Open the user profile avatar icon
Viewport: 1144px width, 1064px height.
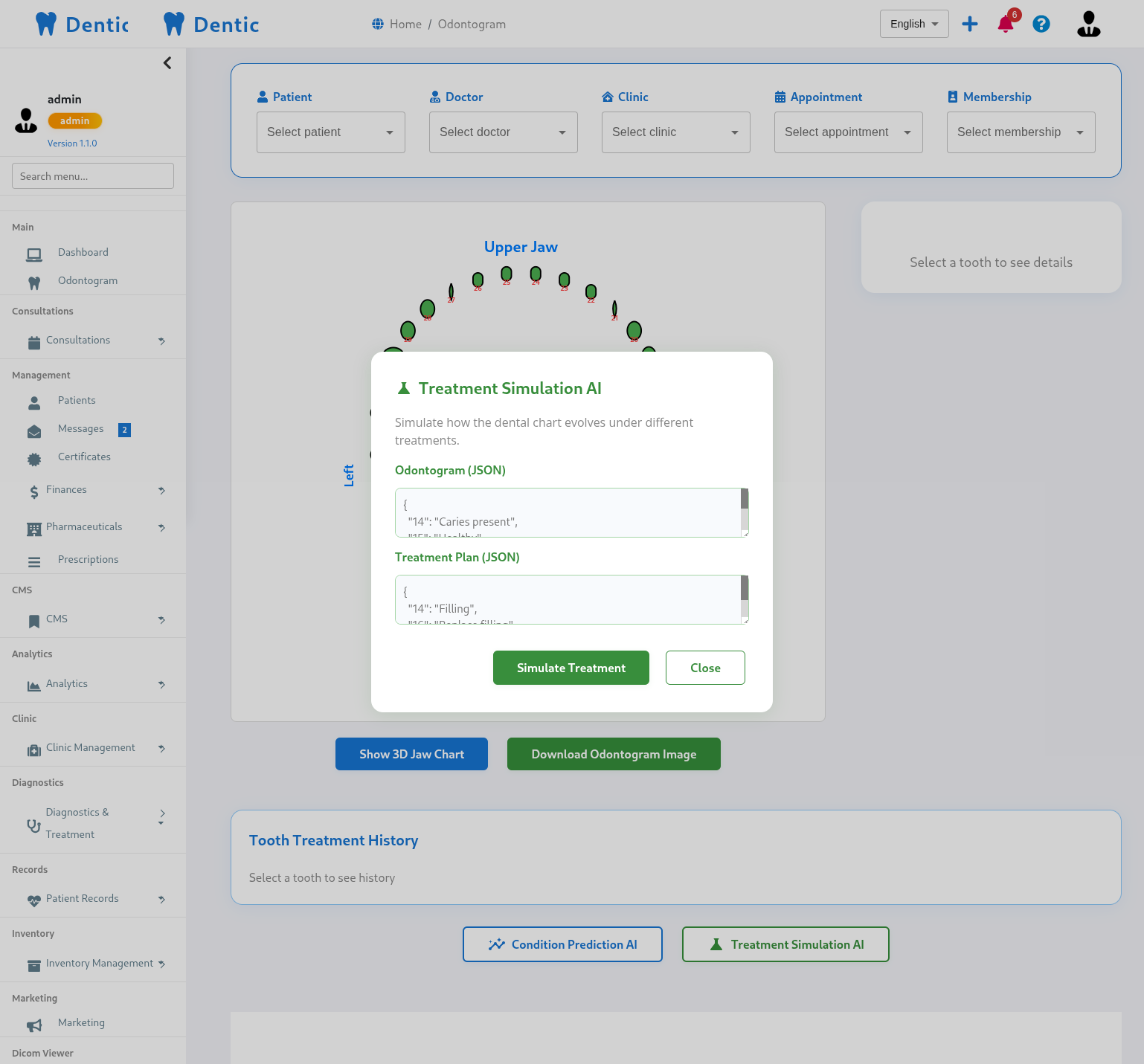[1088, 25]
